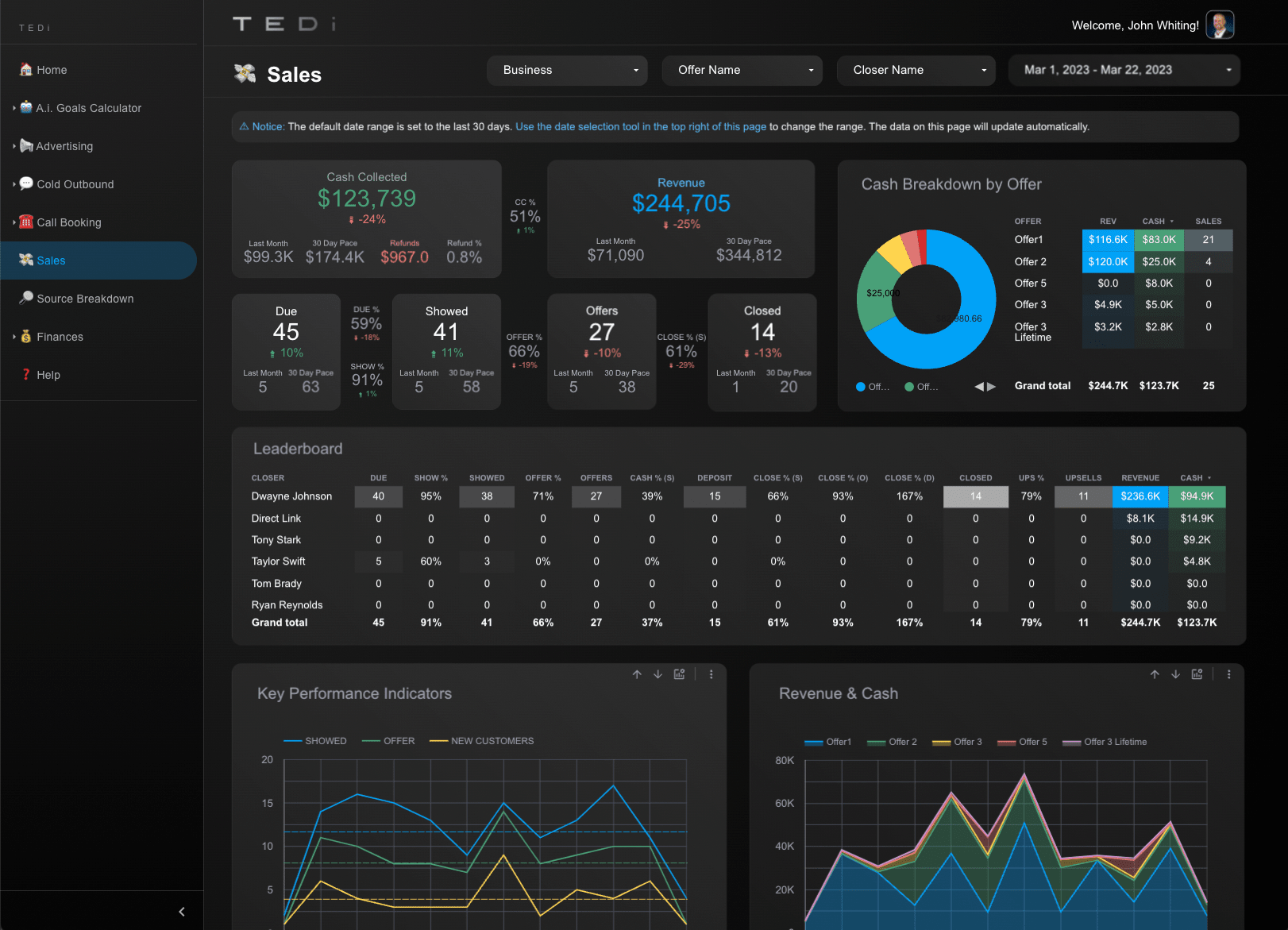Click the drill-down arrow on Key Performance Indicators chart
Screen dimensions: 1288x930
[657, 674]
